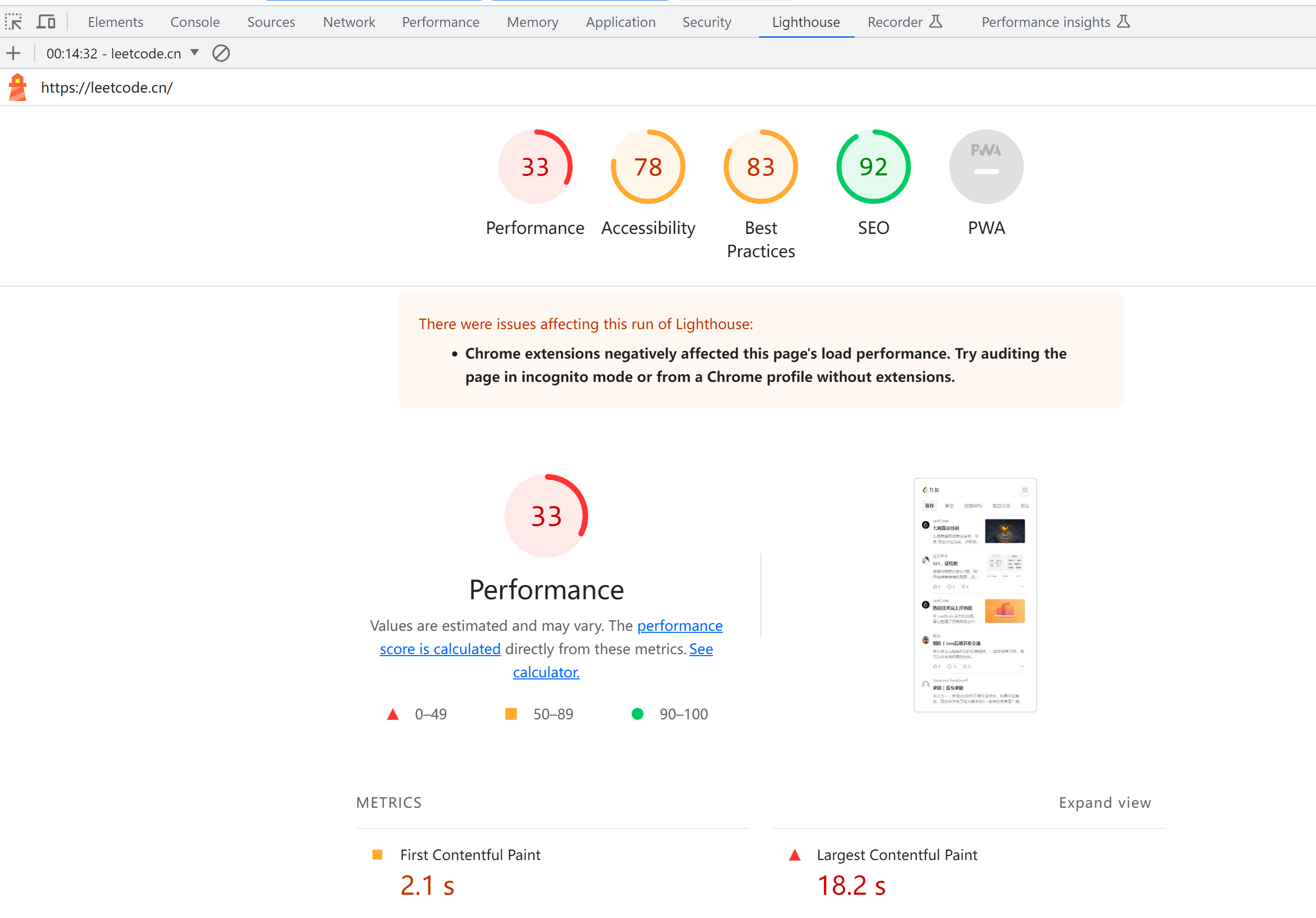Toggle Expand view for metrics

tap(1104, 803)
